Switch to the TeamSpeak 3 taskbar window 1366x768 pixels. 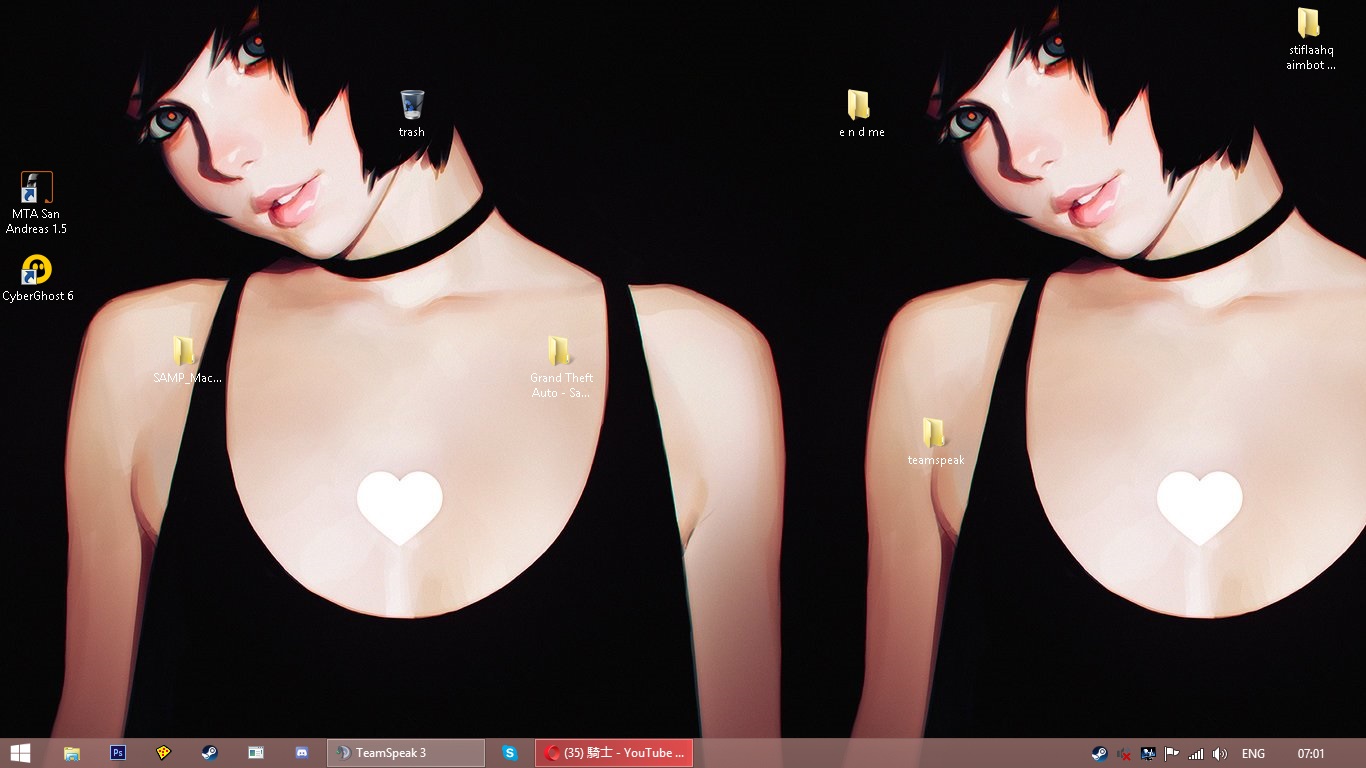[406, 753]
